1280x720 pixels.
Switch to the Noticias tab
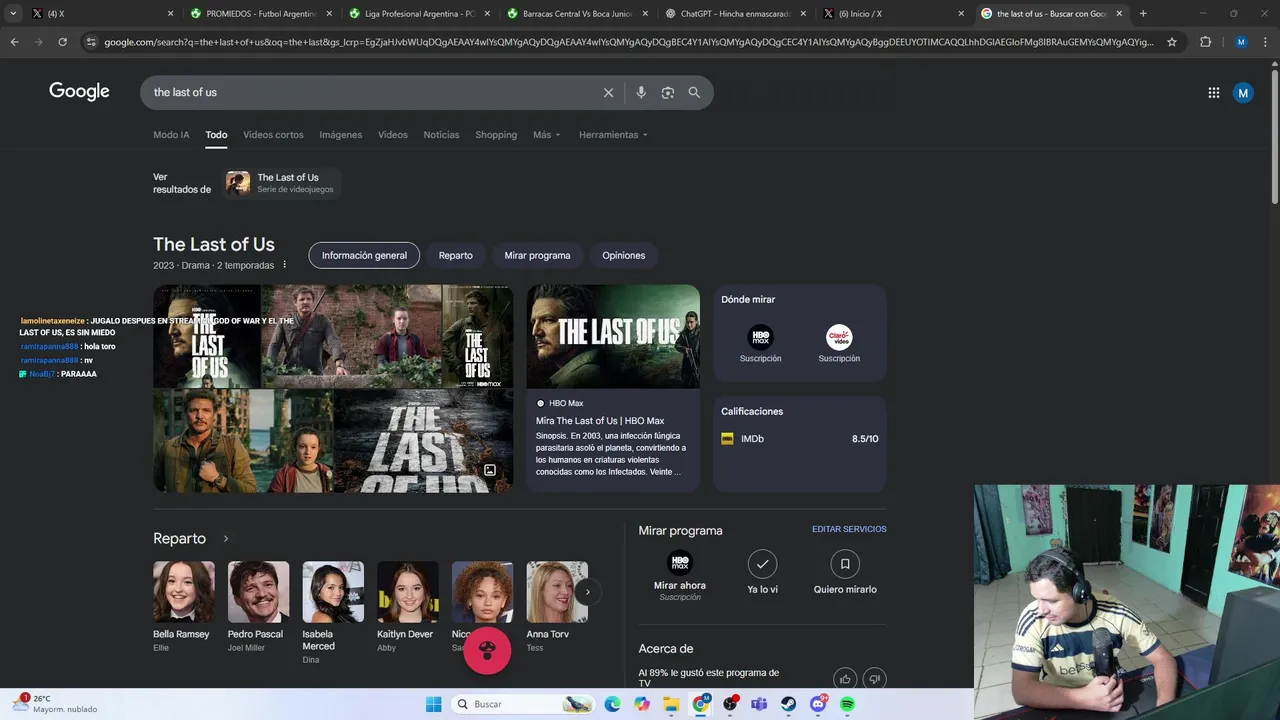coord(441,135)
